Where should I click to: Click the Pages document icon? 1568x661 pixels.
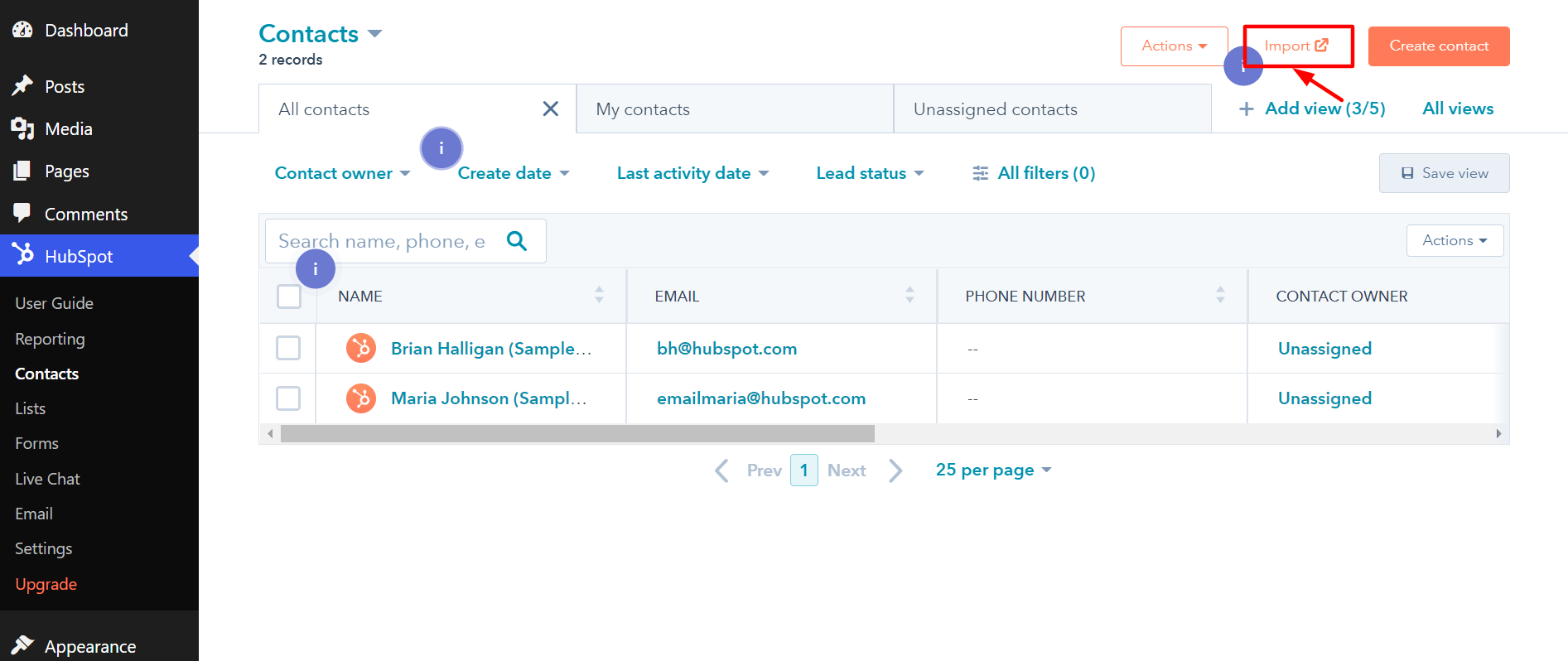click(22, 171)
